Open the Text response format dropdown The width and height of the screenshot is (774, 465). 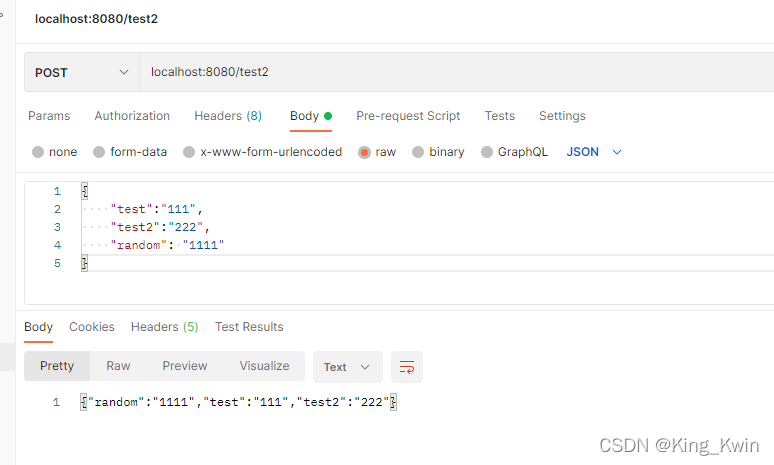(x=348, y=367)
